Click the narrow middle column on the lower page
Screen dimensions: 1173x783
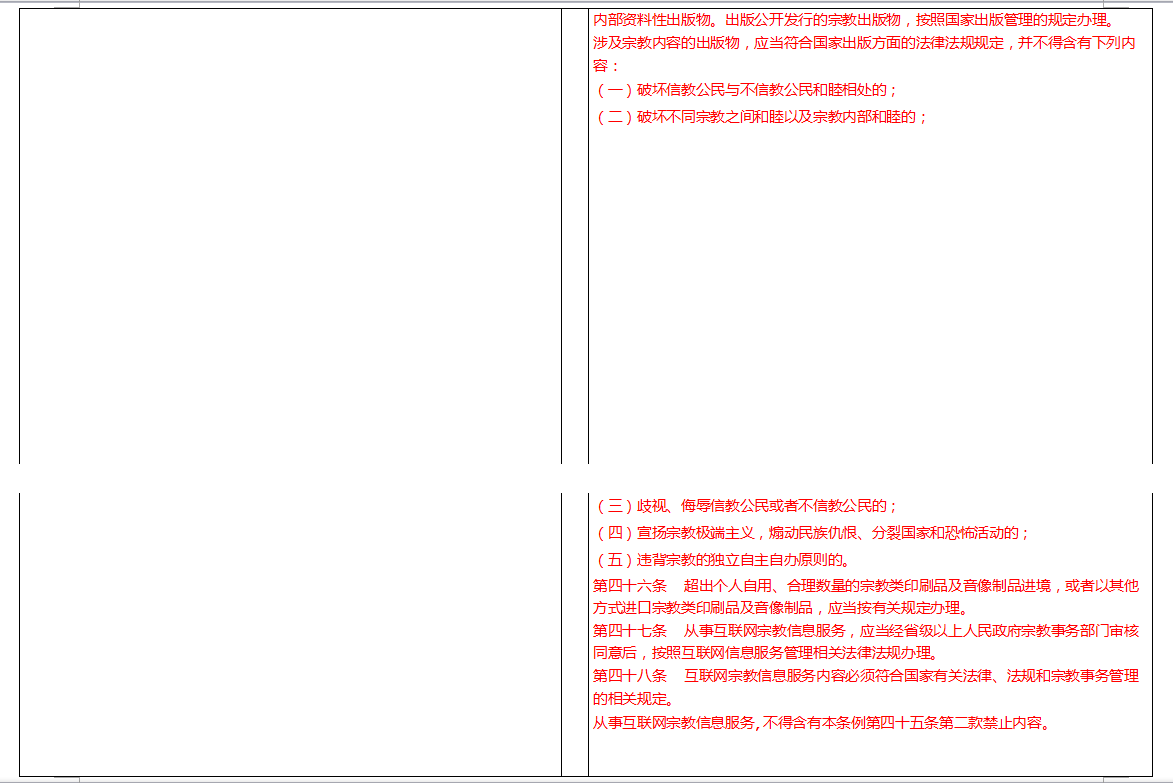575,633
